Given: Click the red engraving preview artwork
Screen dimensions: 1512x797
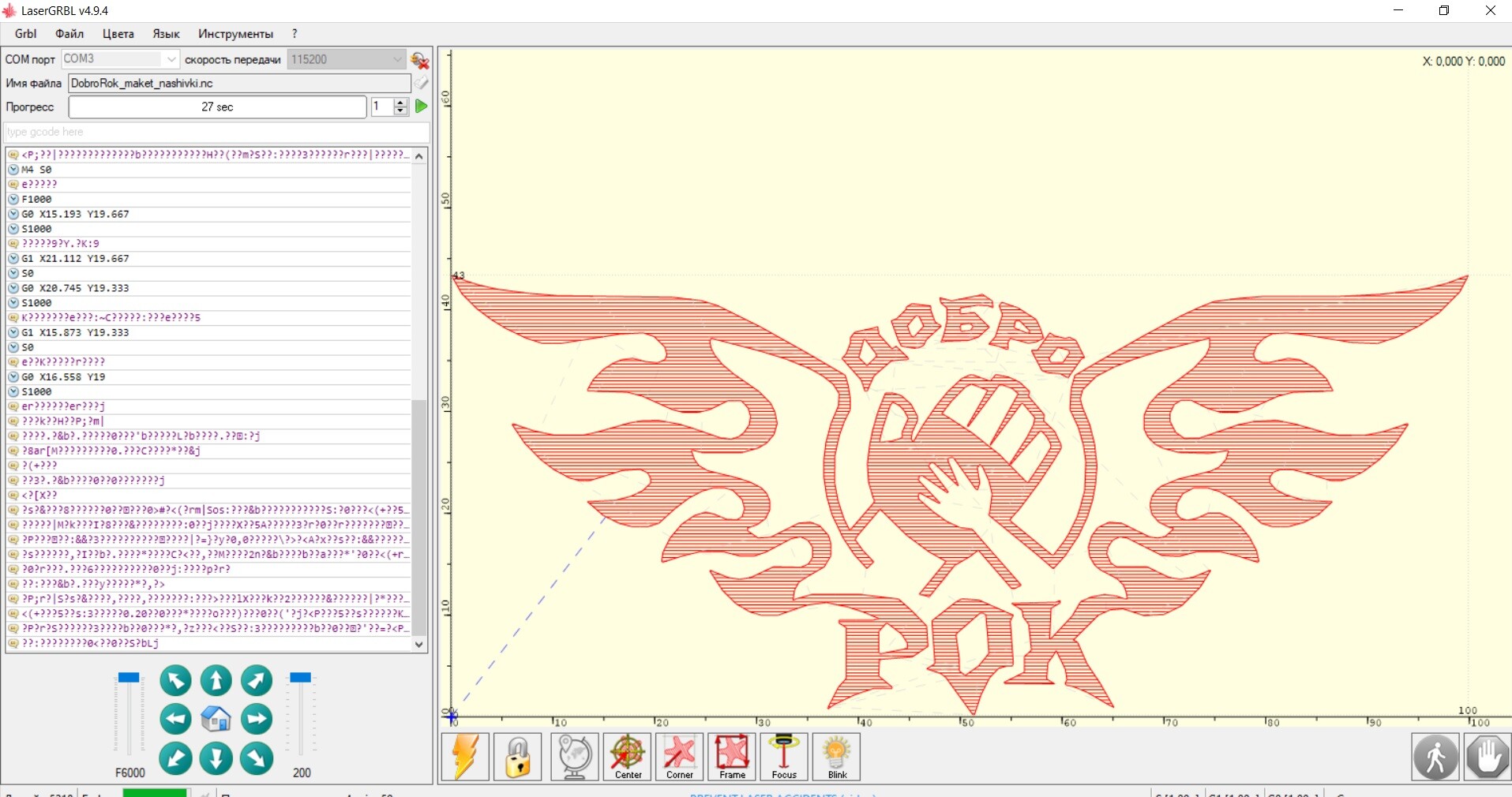Looking at the screenshot, I should point(960,493).
